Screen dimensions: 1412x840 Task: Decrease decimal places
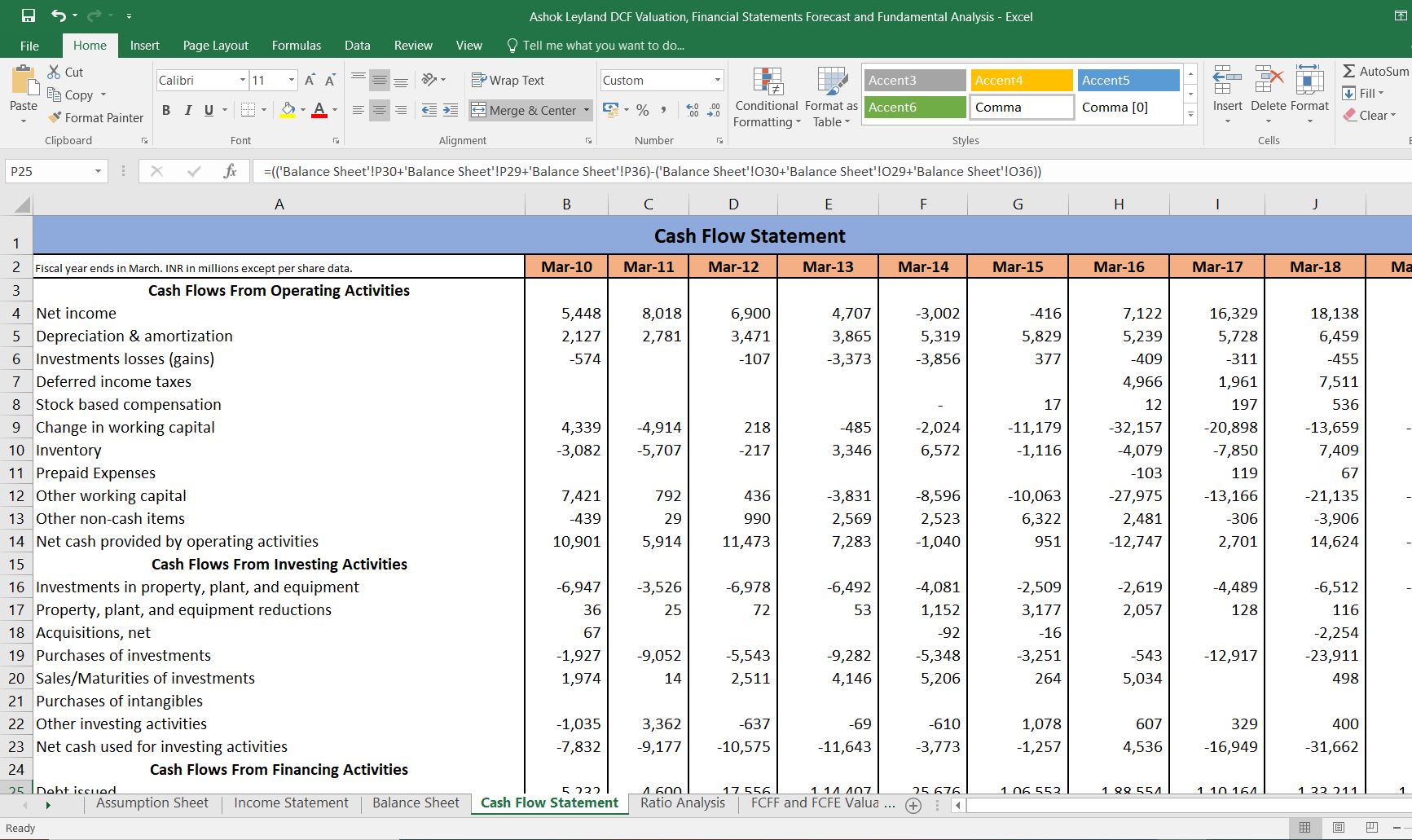[714, 110]
